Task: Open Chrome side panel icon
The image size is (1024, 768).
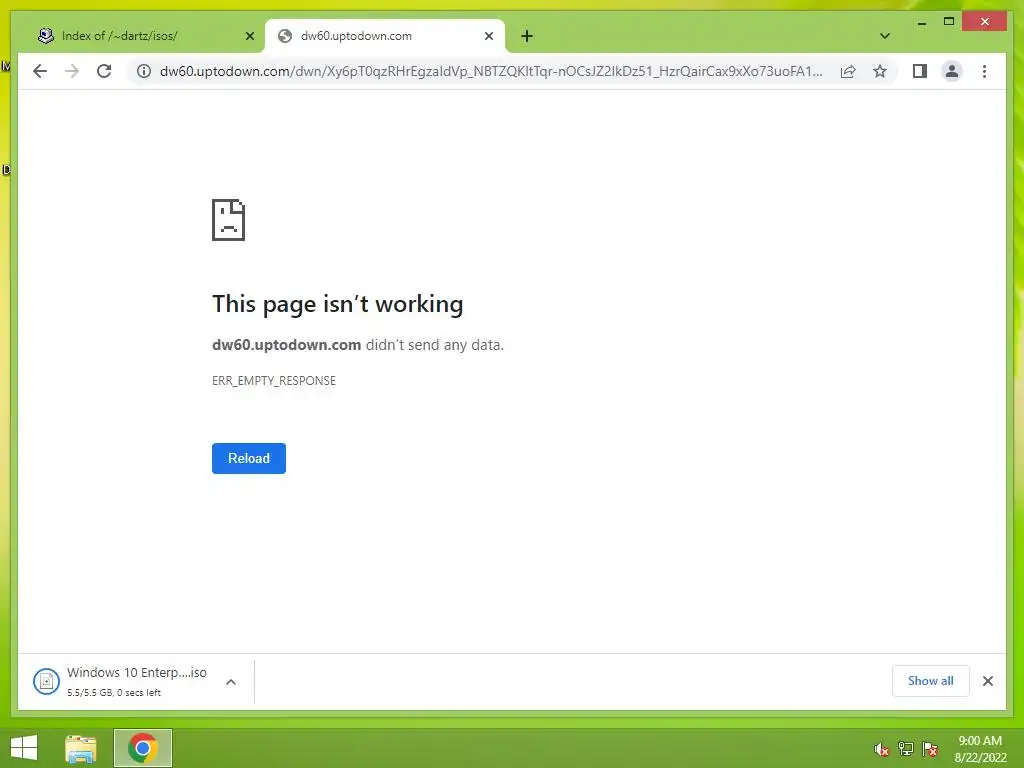Action: pyautogui.click(x=920, y=71)
